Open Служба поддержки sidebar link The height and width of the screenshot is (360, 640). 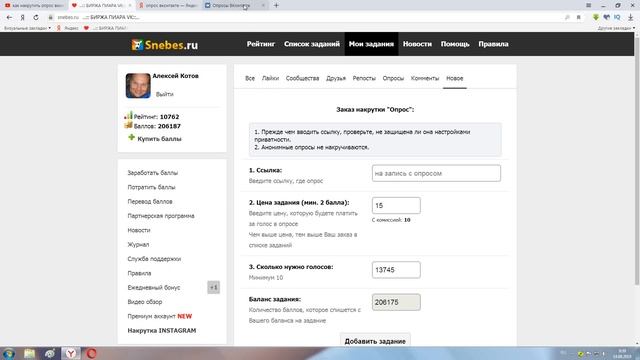coord(154,259)
